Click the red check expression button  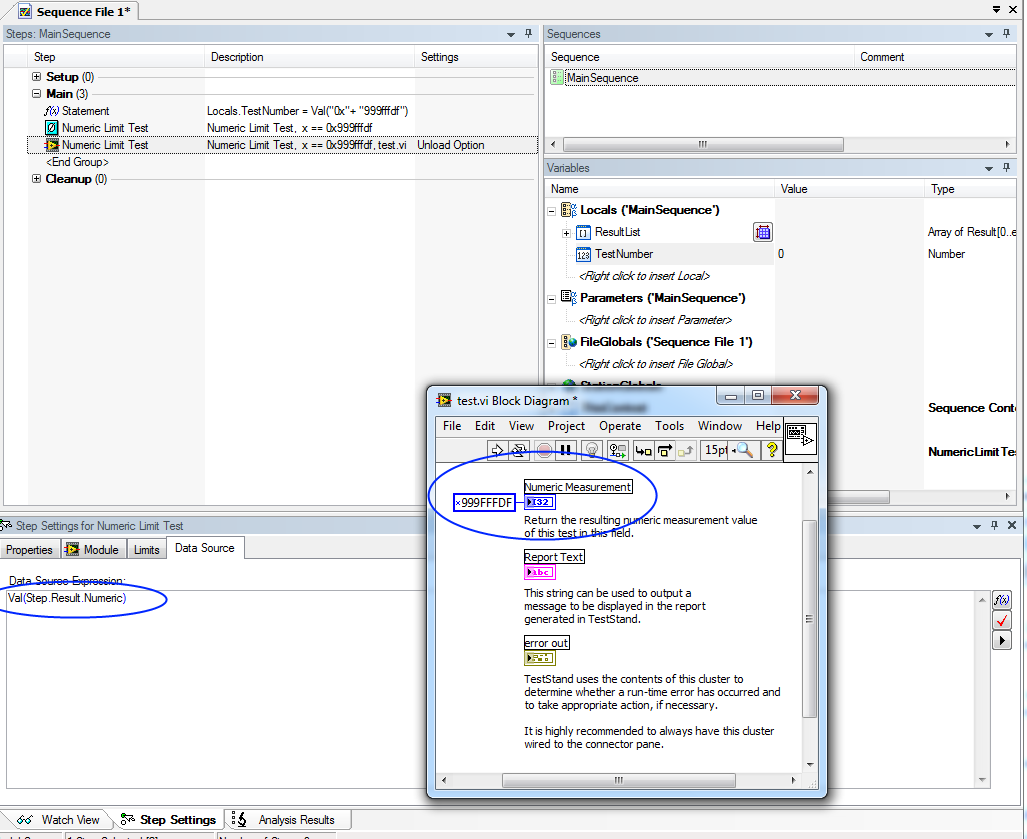[x=1001, y=620]
